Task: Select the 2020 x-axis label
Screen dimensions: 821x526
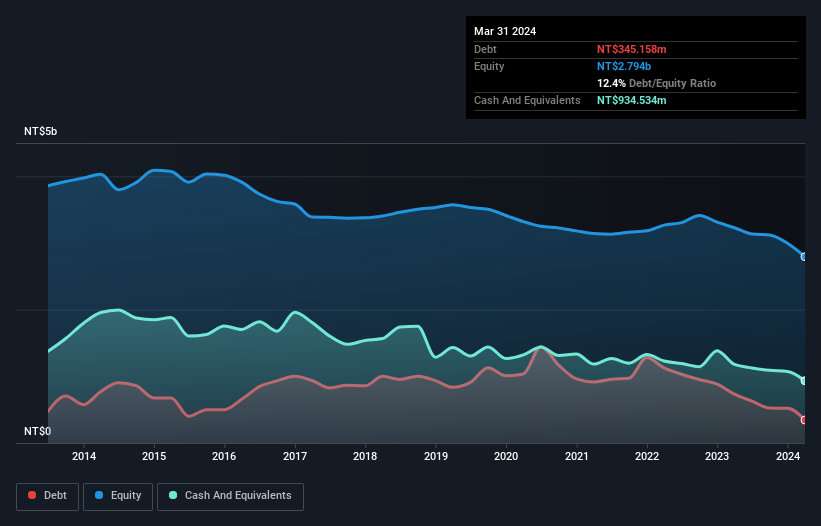Action: (506, 457)
